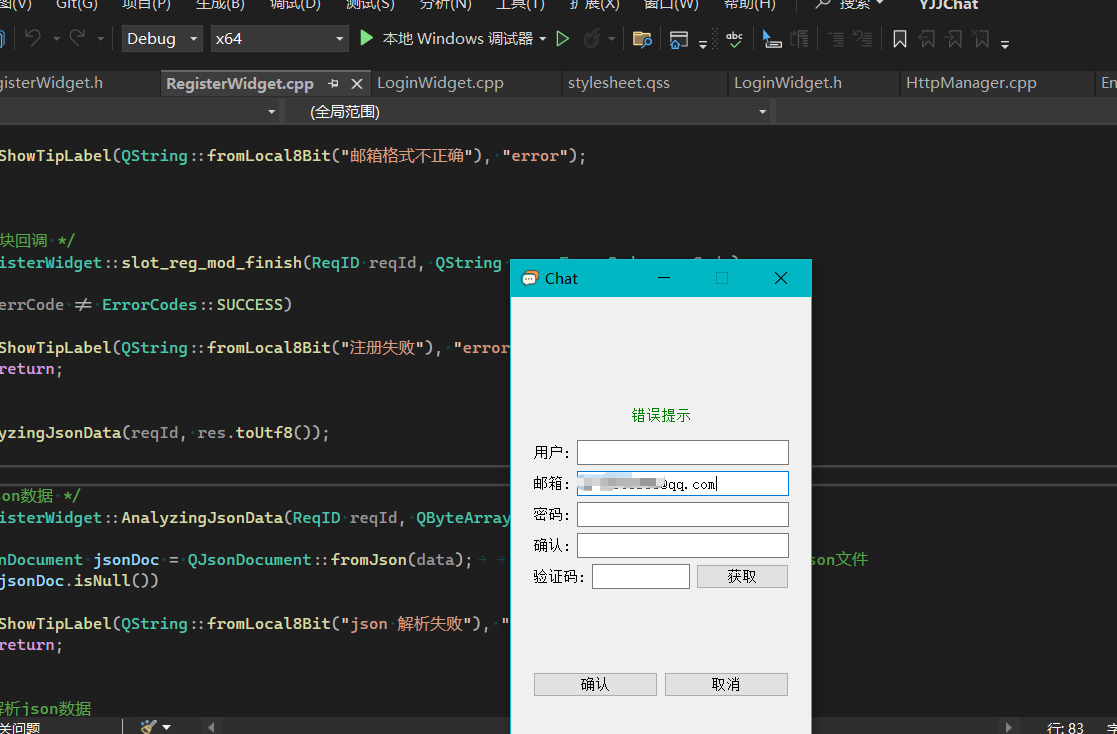Click the Redo toolbar icon
This screenshot has height=734, width=1117.
point(78,38)
